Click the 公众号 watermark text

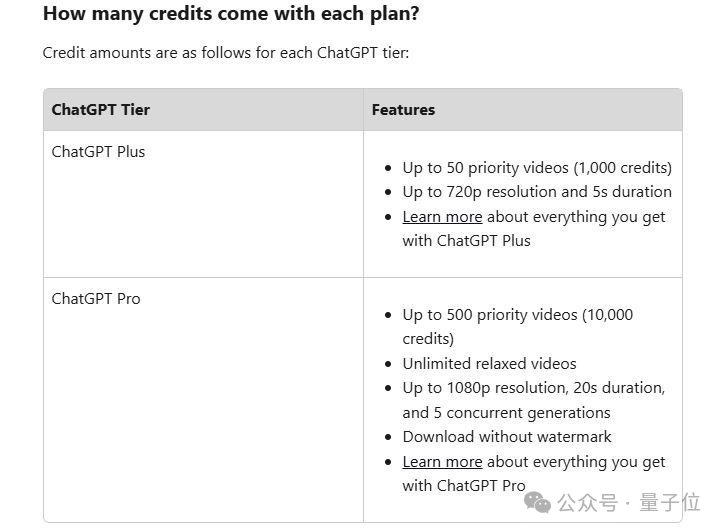[x=587, y=503]
